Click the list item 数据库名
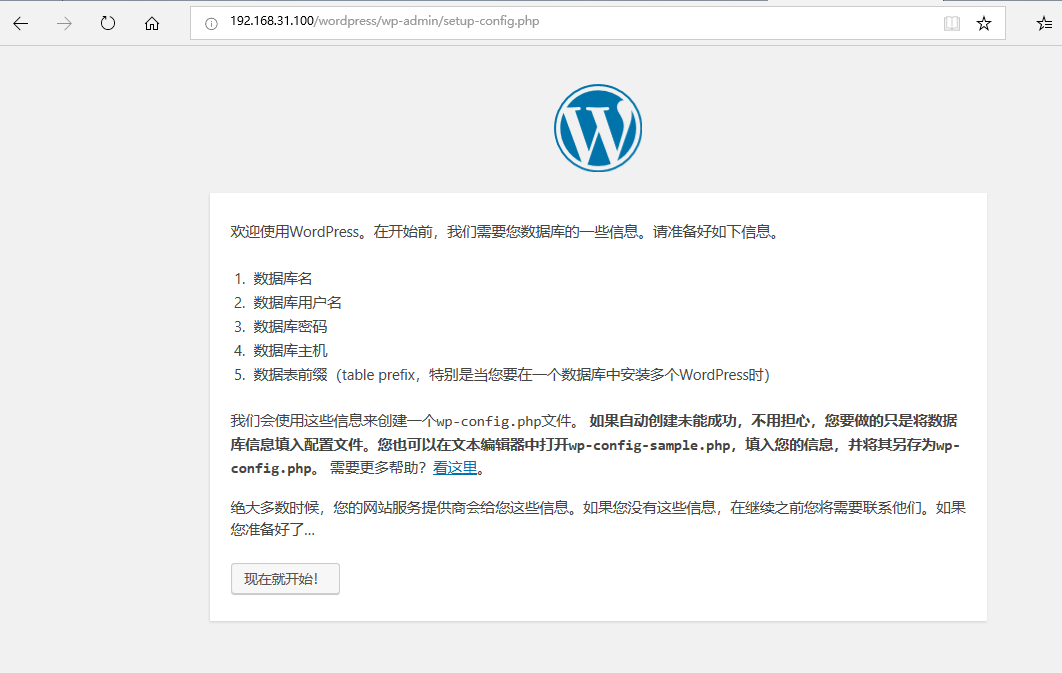Image resolution: width=1062 pixels, height=673 pixels. (x=282, y=278)
